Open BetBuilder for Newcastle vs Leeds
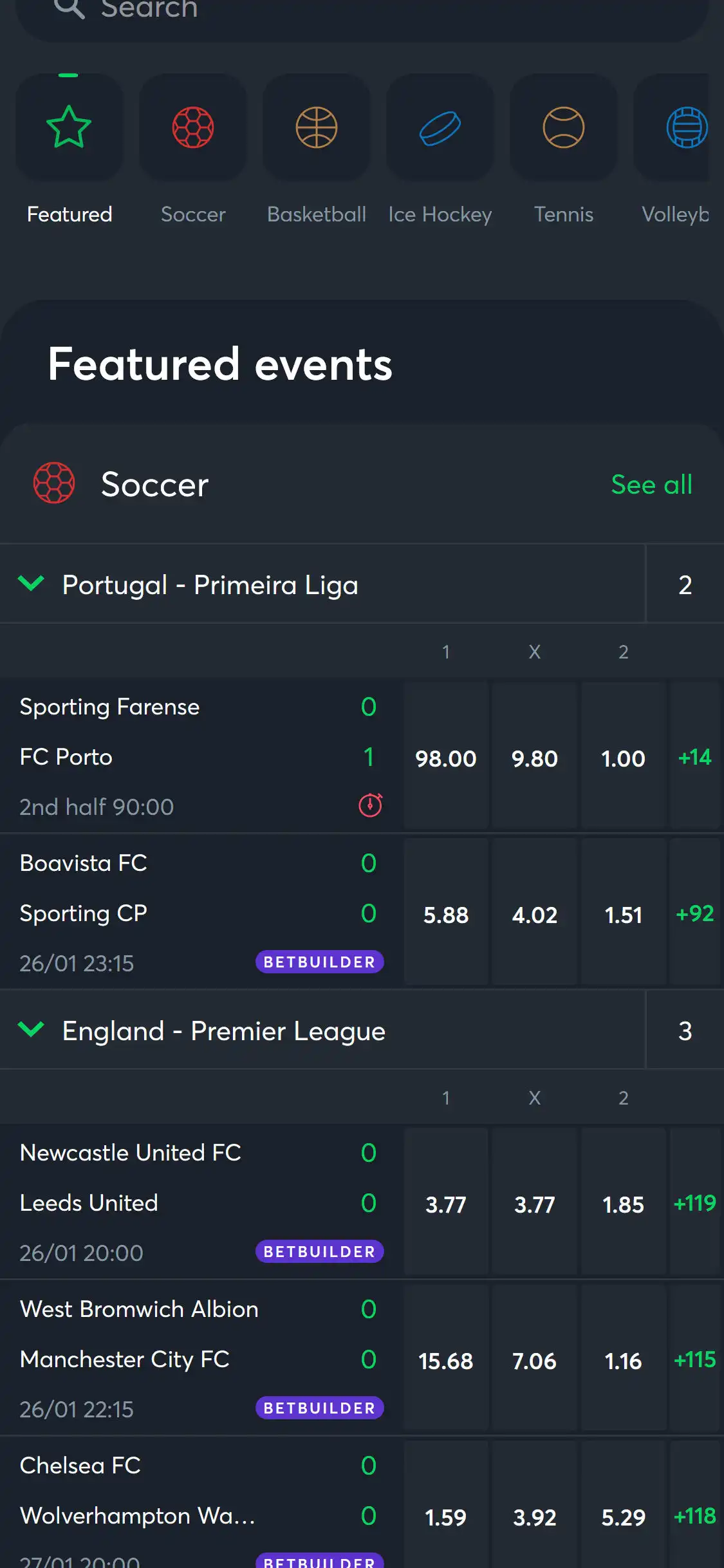 tap(319, 1251)
